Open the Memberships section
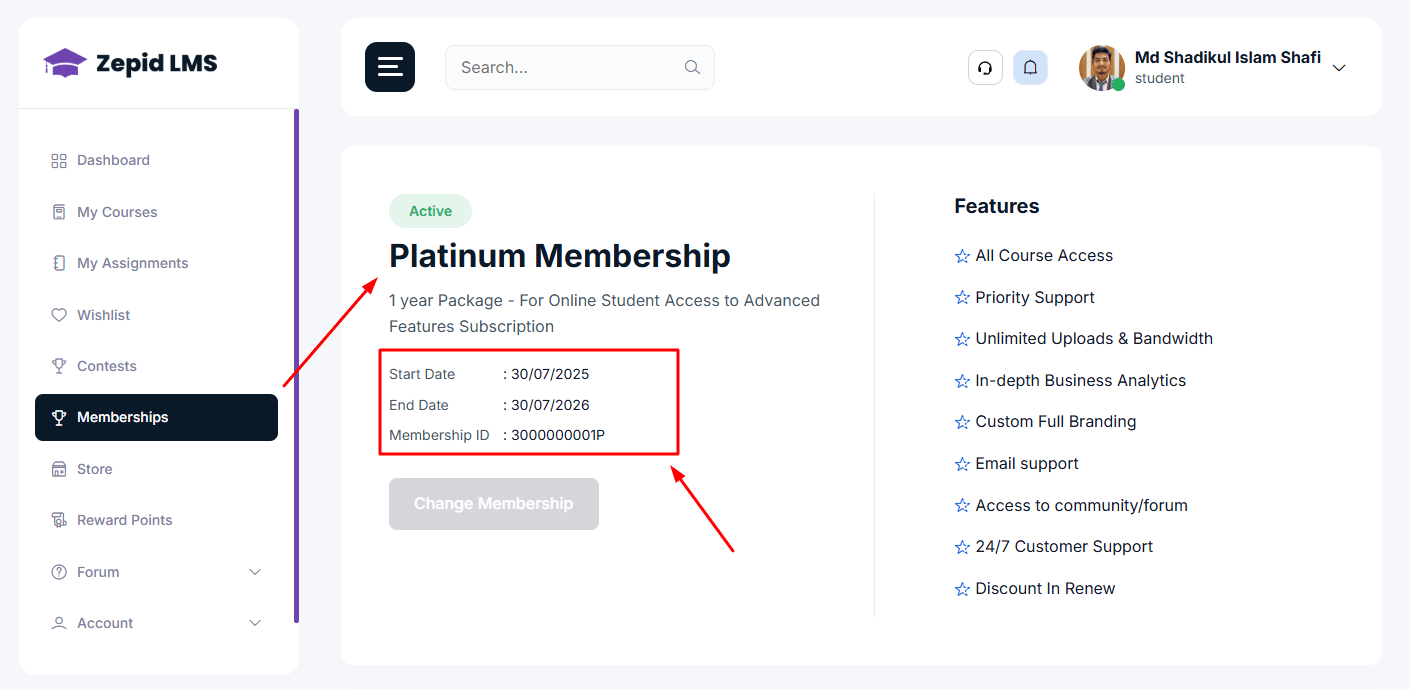This screenshot has height=690, width=1410. (x=123, y=417)
